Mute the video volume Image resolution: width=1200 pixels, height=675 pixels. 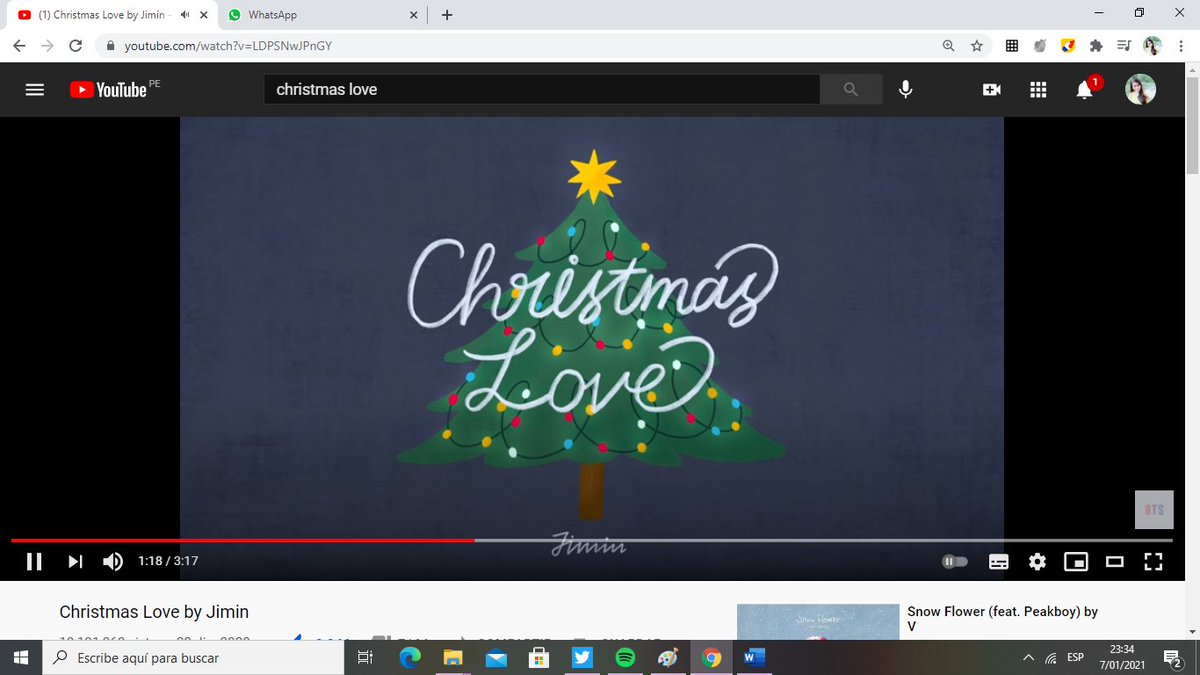113,561
